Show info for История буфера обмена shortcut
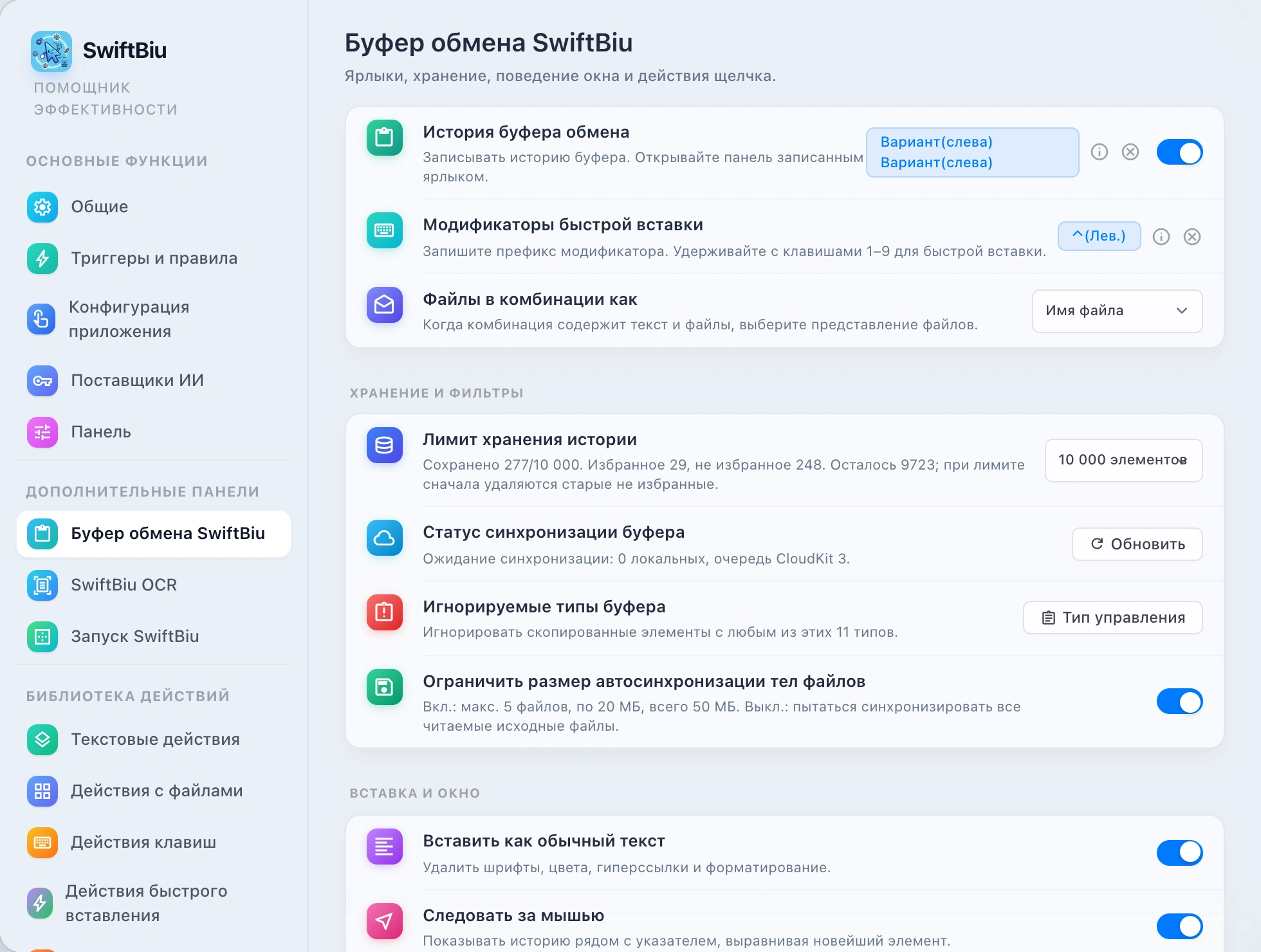This screenshot has width=1261, height=952. [1100, 152]
